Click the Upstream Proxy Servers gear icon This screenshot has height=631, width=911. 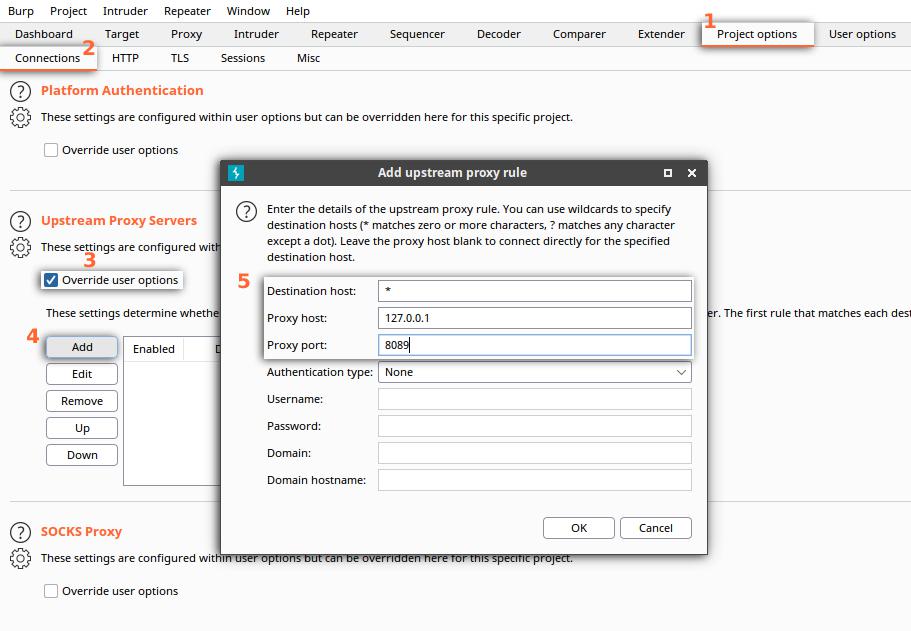click(20, 248)
